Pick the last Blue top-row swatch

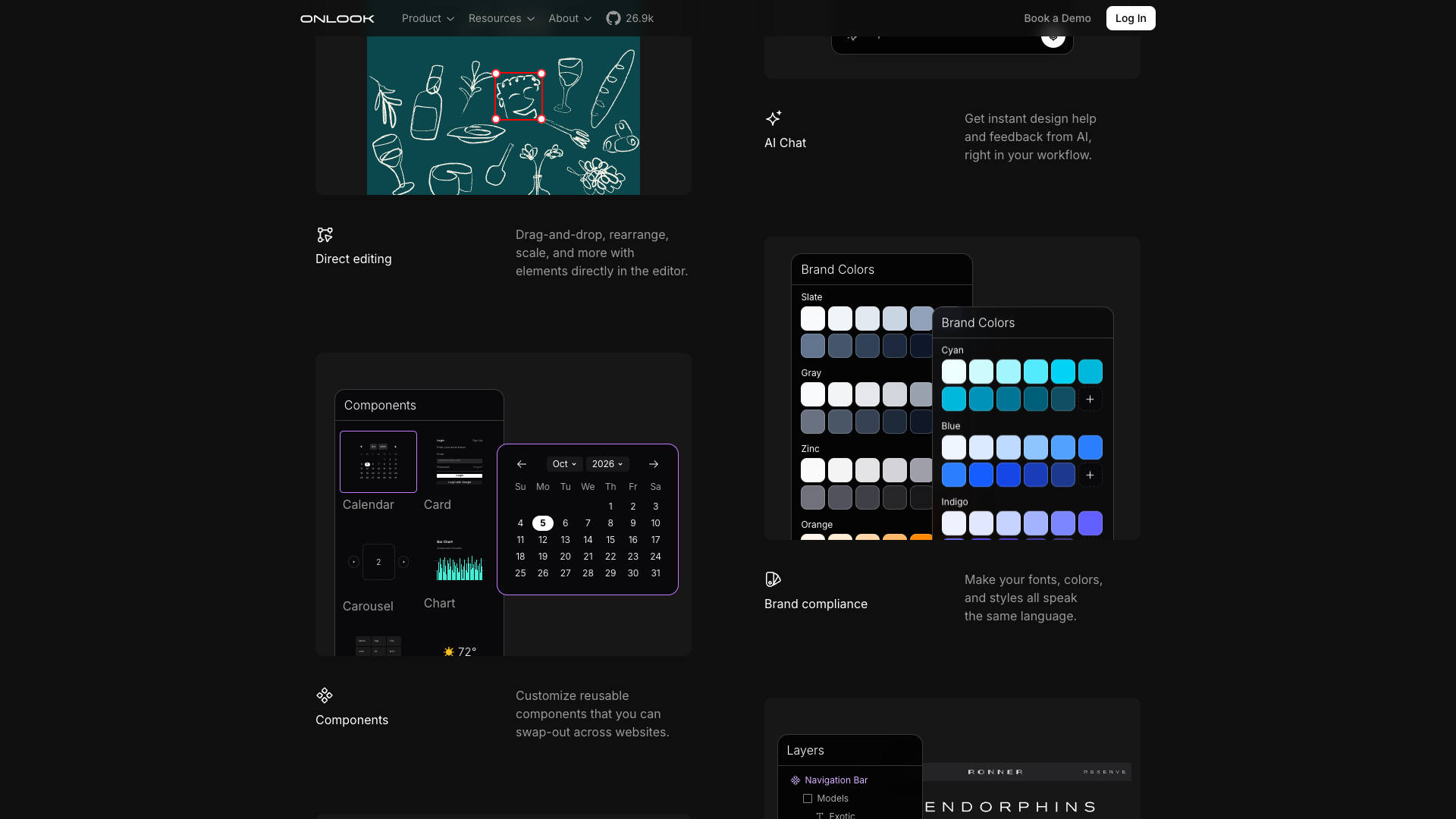point(1090,447)
